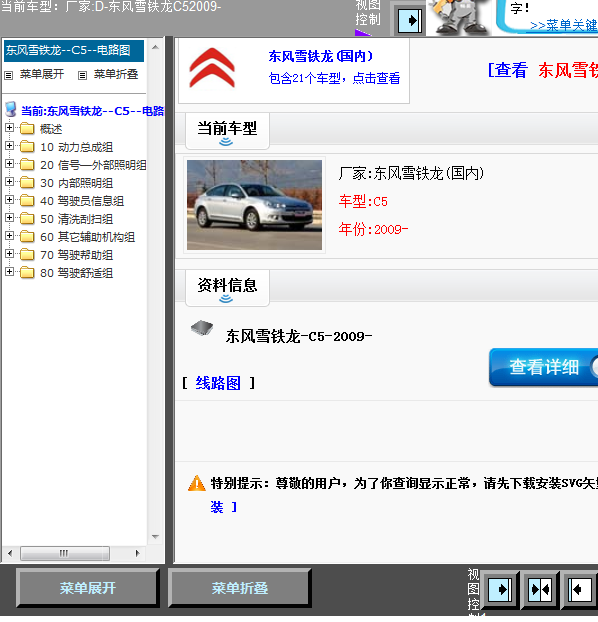Click the red Citroën chevron logo

click(x=212, y=68)
